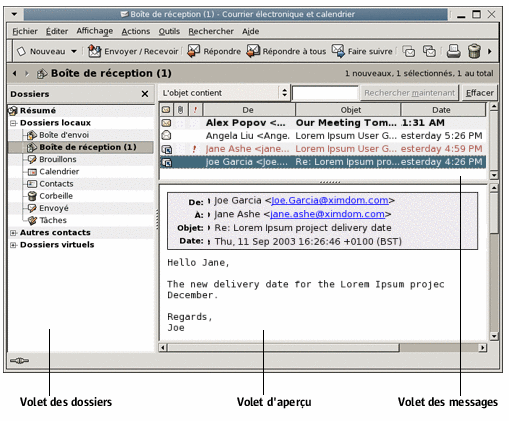The height and width of the screenshot is (421, 509).
Task: Open the Affichage menu
Action: 95,31
